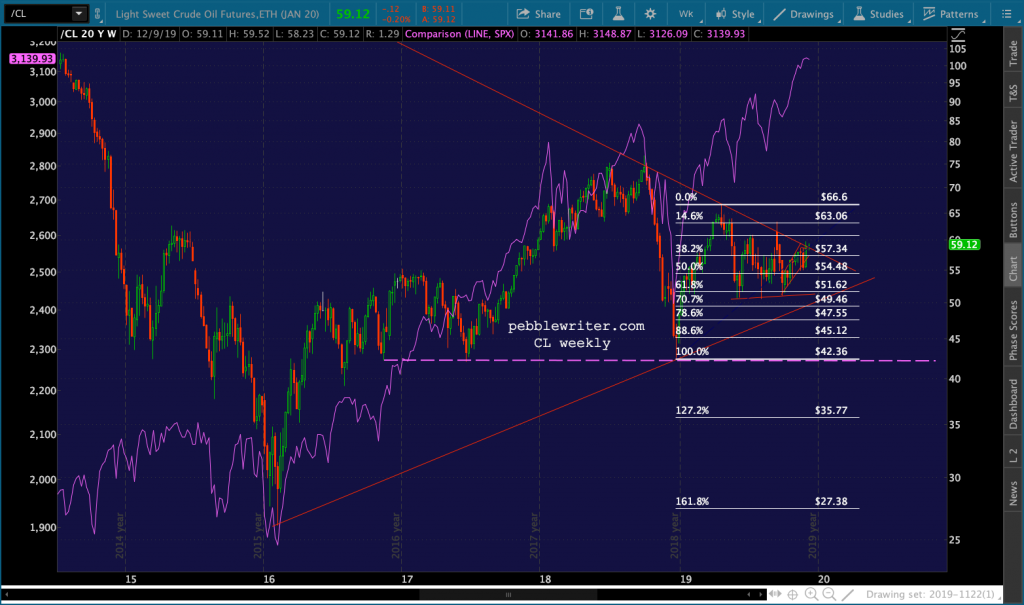
Task: Click the 61.8% Fibonacci level label
Action: pyautogui.click(x=689, y=284)
